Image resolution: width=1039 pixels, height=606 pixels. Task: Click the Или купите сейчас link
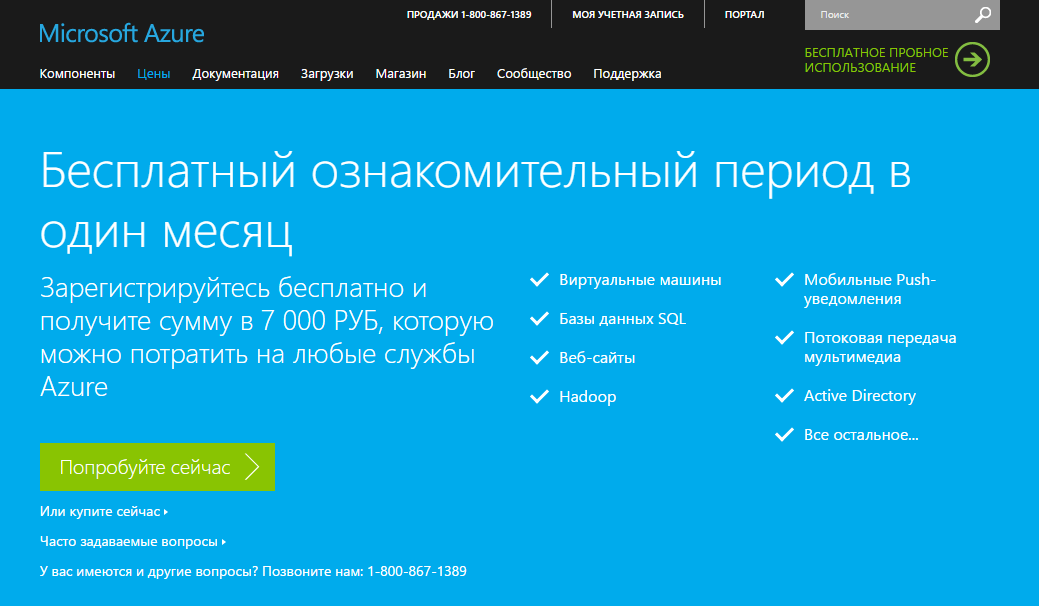click(103, 511)
